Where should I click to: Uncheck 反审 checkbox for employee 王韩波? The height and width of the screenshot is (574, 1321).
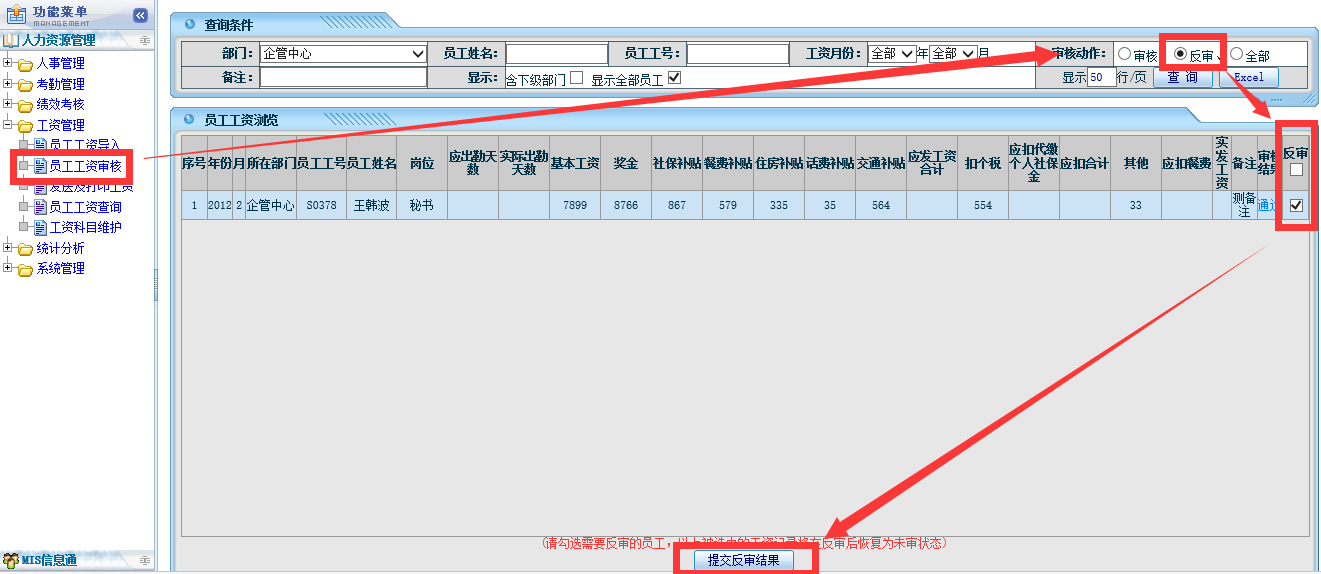click(x=1296, y=205)
